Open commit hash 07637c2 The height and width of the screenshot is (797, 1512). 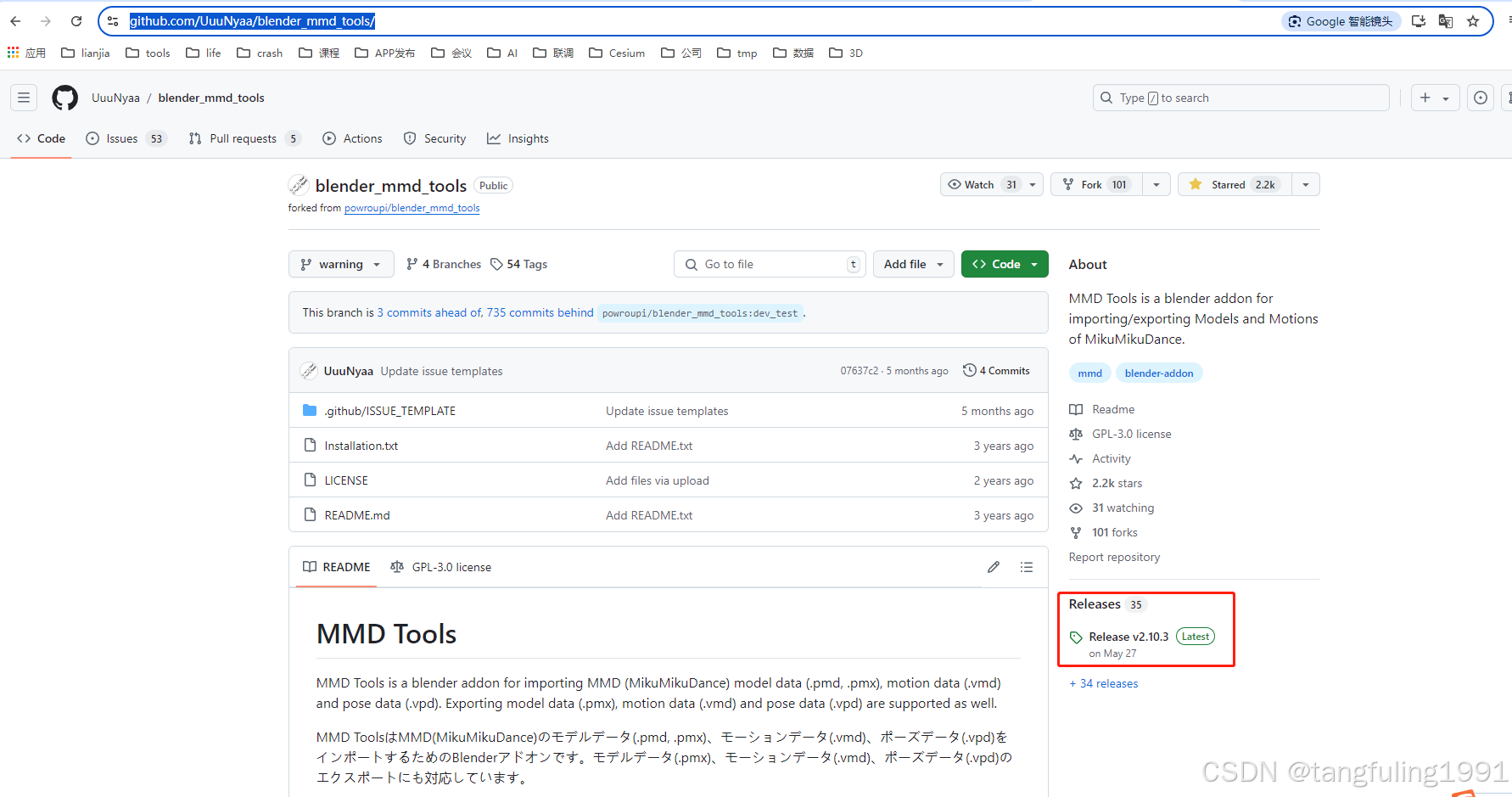[859, 371]
